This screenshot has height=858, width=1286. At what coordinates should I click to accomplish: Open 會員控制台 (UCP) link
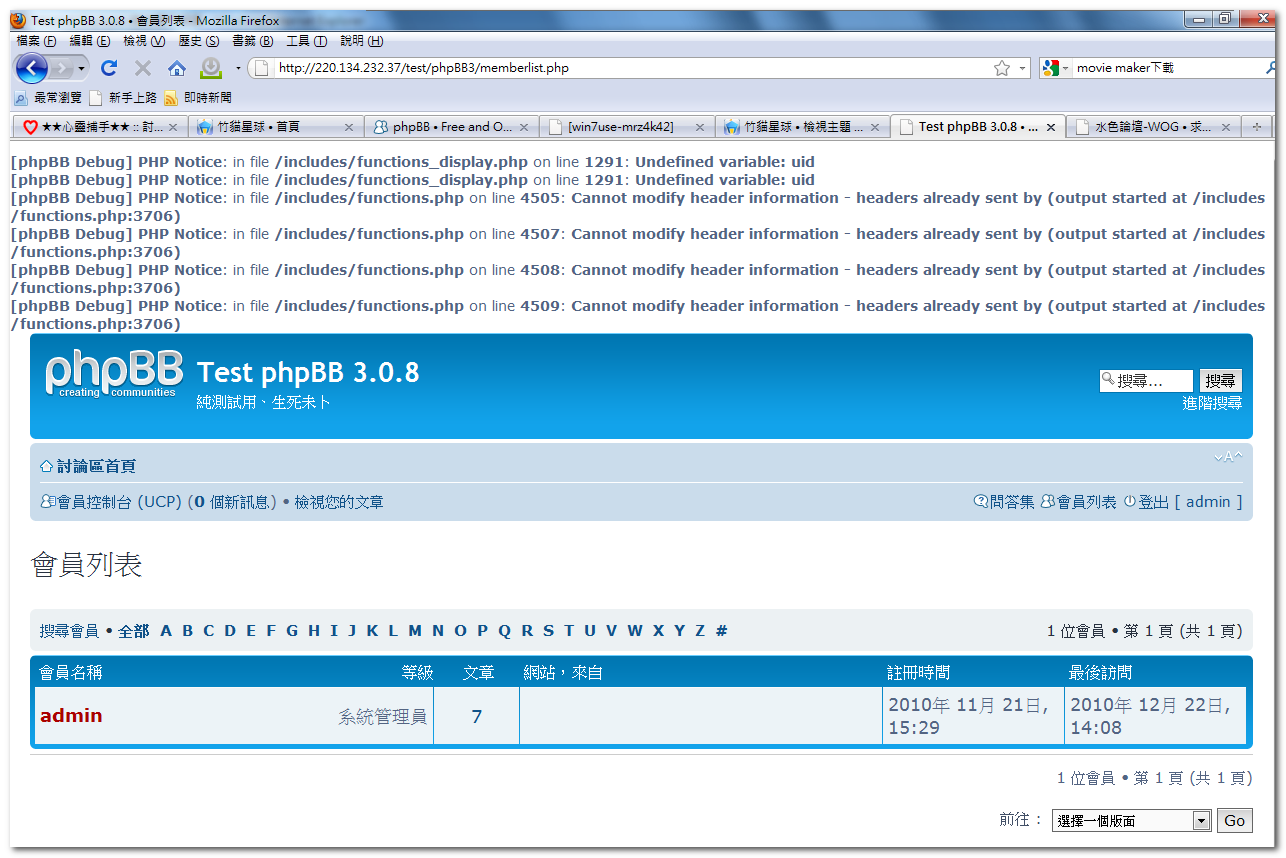[119, 502]
